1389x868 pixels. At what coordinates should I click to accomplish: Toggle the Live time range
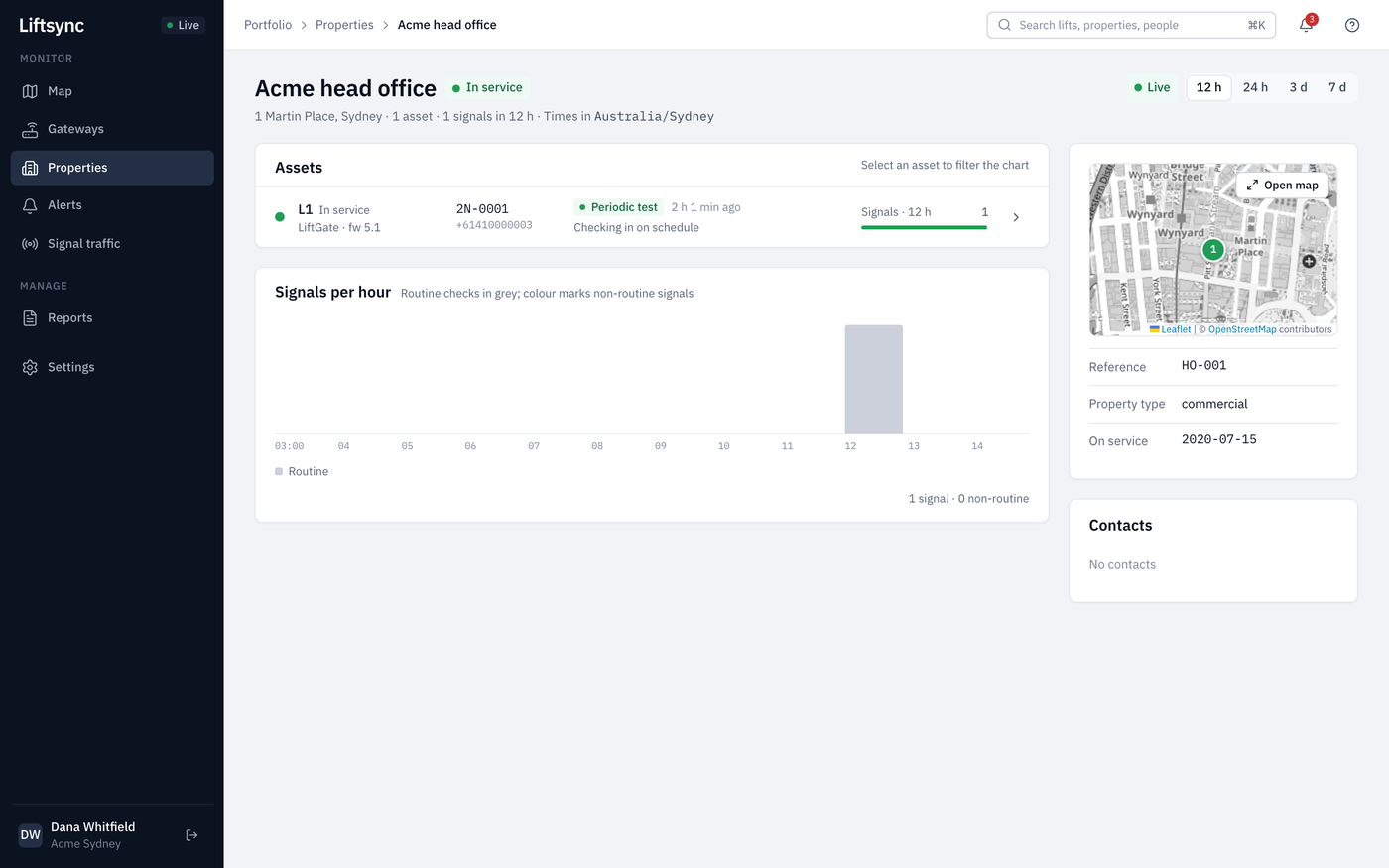click(x=1153, y=87)
